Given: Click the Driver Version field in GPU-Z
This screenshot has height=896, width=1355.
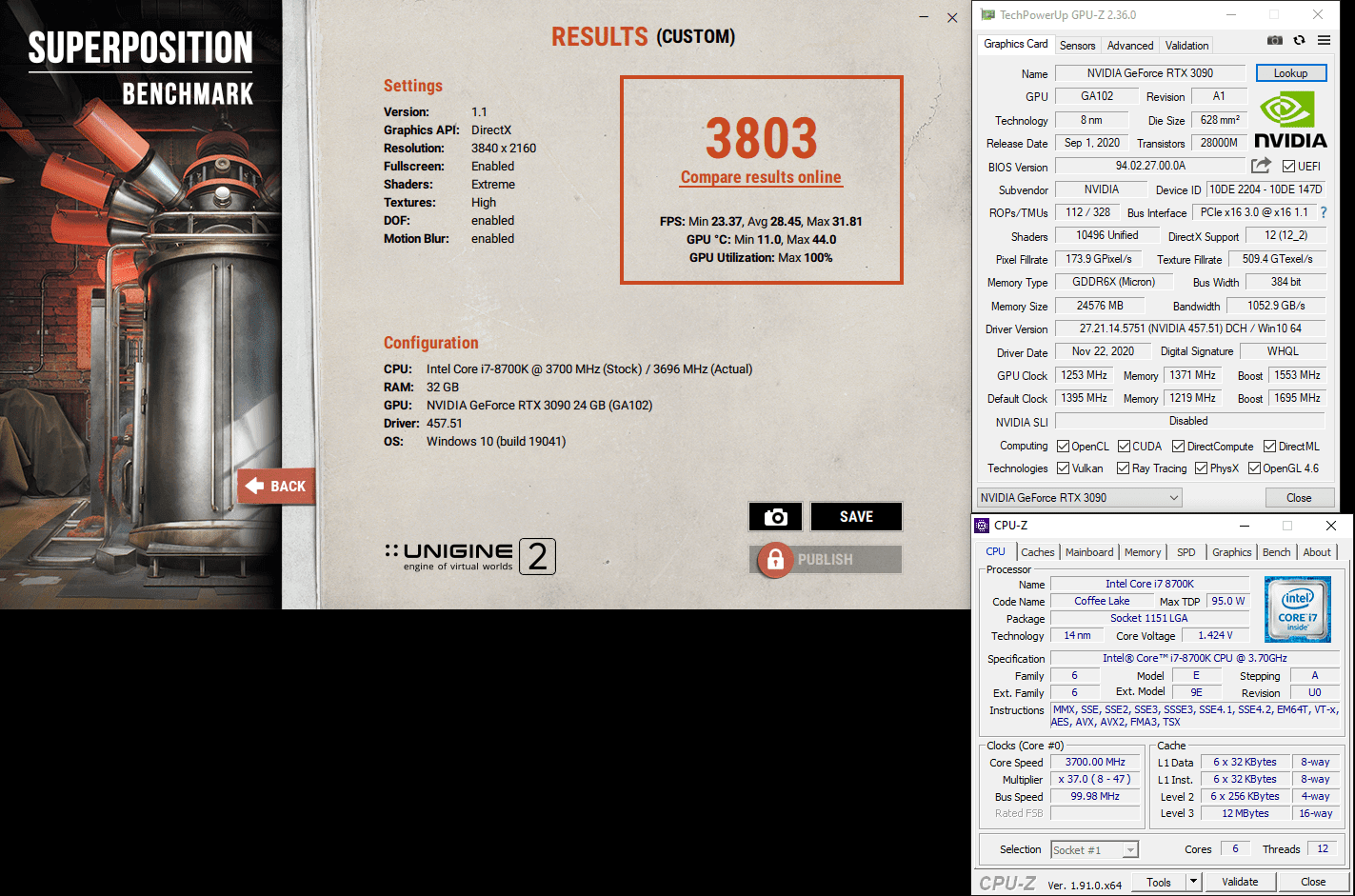Looking at the screenshot, I should (x=1190, y=329).
